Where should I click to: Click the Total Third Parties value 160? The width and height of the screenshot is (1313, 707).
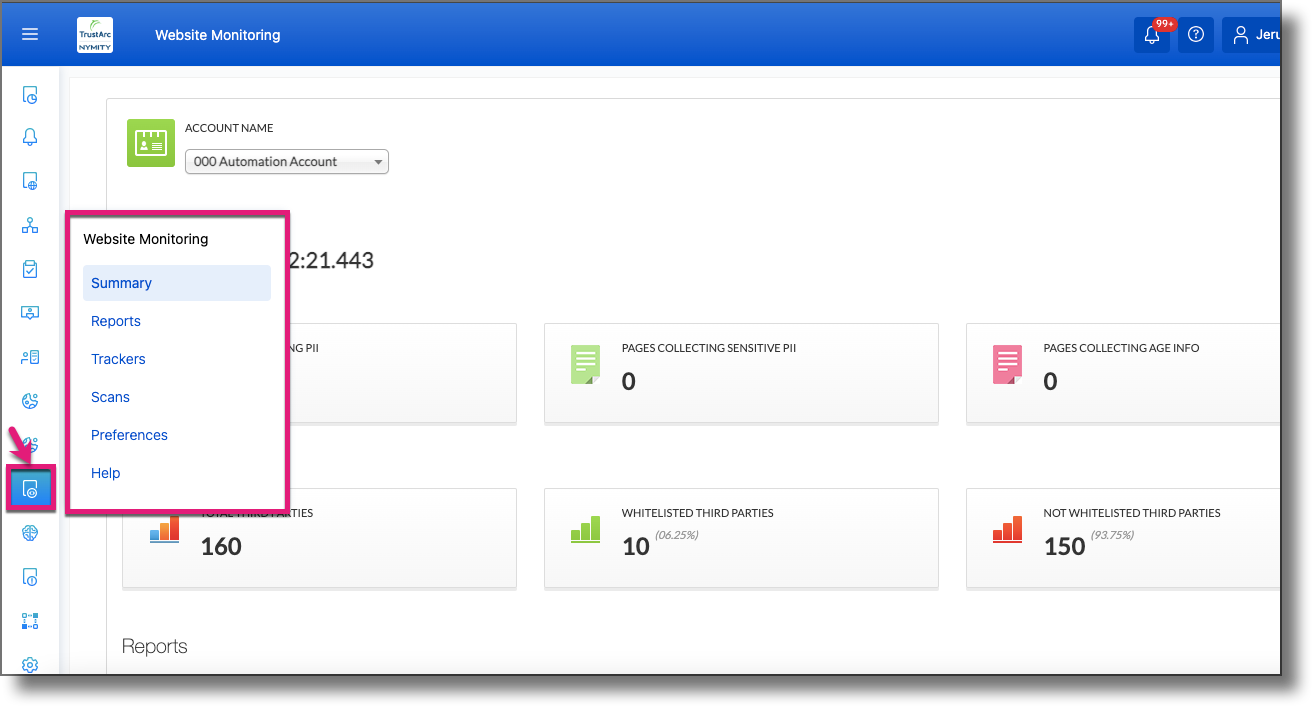[221, 546]
